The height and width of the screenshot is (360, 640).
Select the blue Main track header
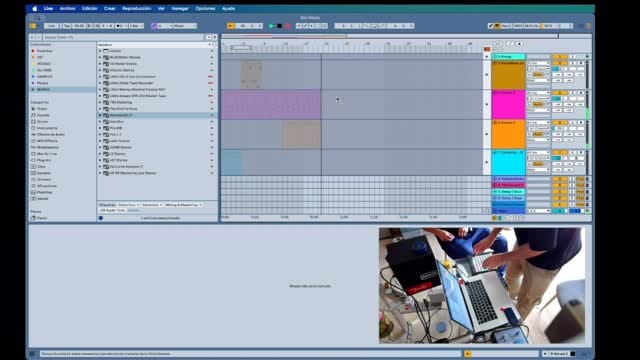pos(508,211)
